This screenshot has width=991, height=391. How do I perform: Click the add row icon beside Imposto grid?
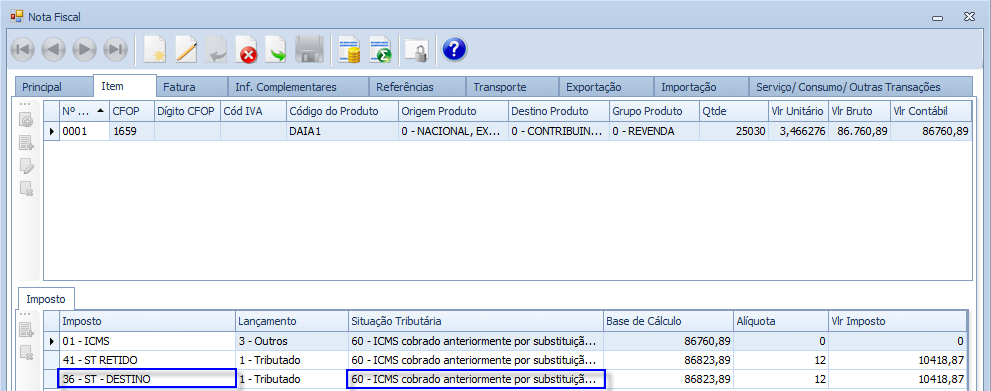27,330
